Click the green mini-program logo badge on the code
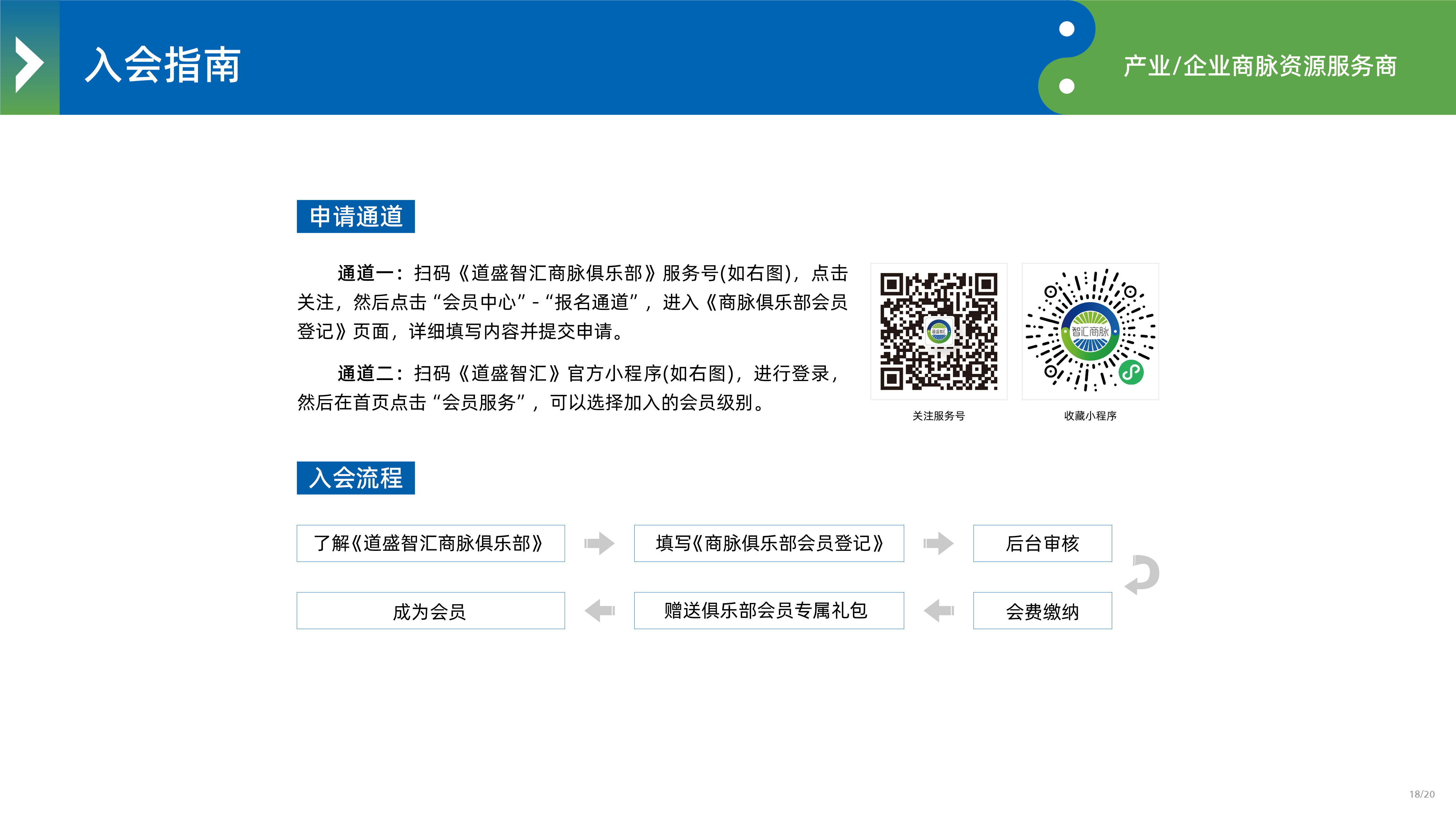This screenshot has height=819, width=1456. click(x=1131, y=372)
